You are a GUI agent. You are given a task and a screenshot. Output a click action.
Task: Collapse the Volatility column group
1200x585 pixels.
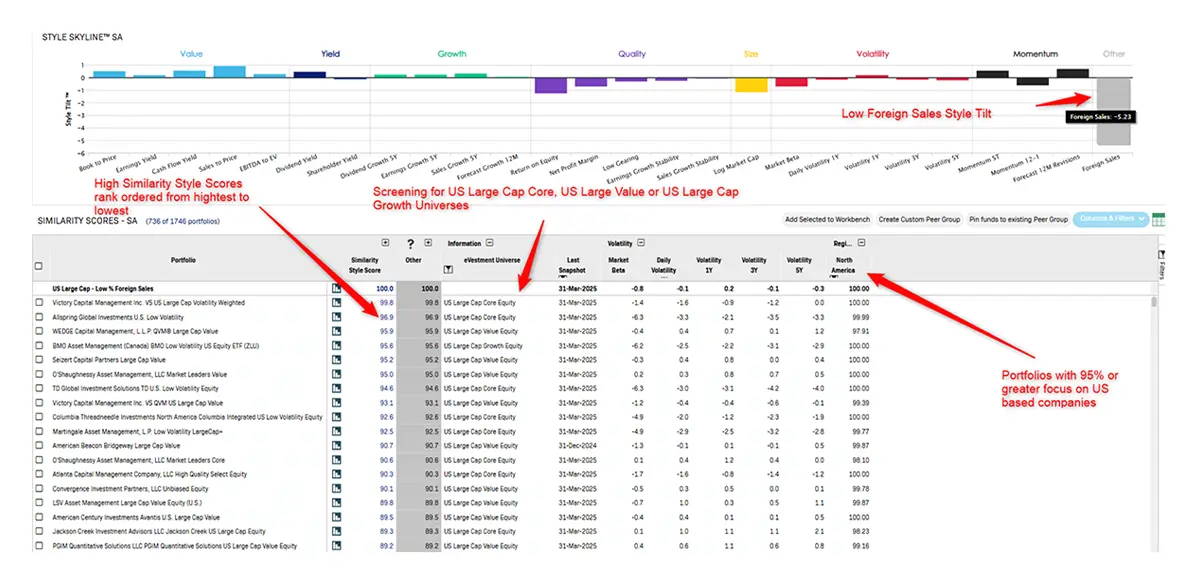point(641,242)
